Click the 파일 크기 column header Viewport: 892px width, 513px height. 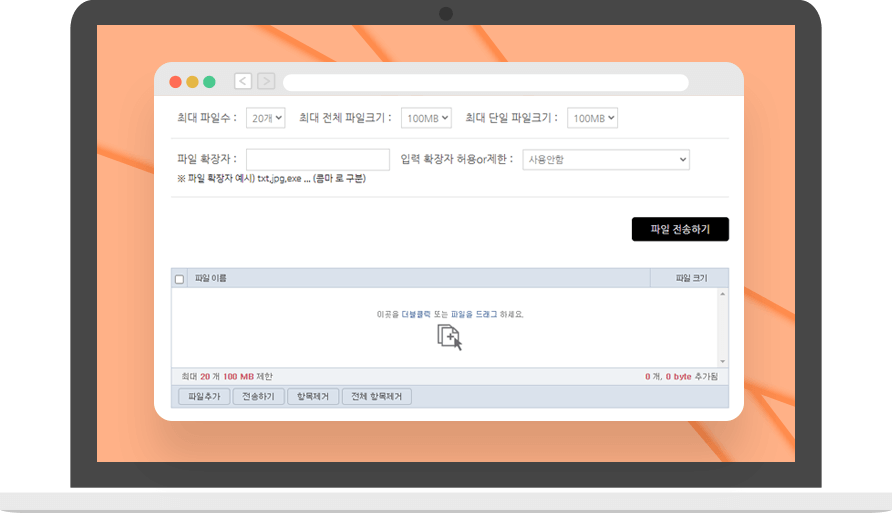point(691,278)
